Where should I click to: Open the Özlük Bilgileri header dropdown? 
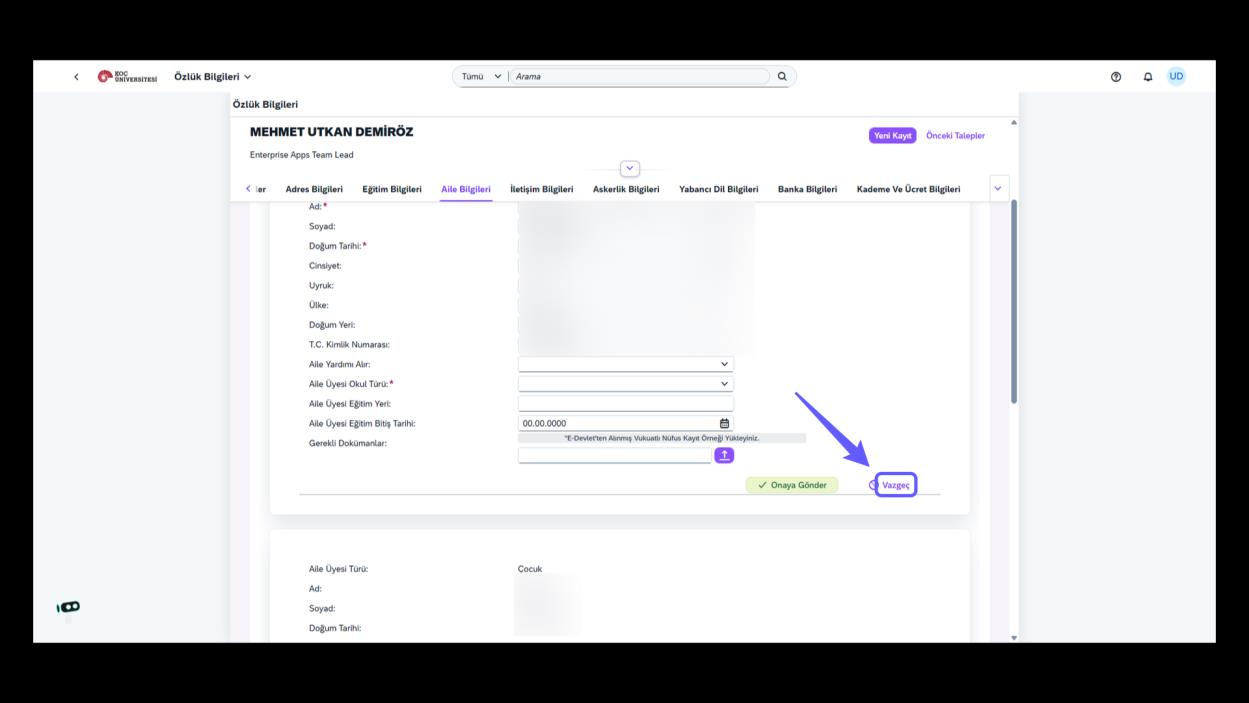point(213,77)
